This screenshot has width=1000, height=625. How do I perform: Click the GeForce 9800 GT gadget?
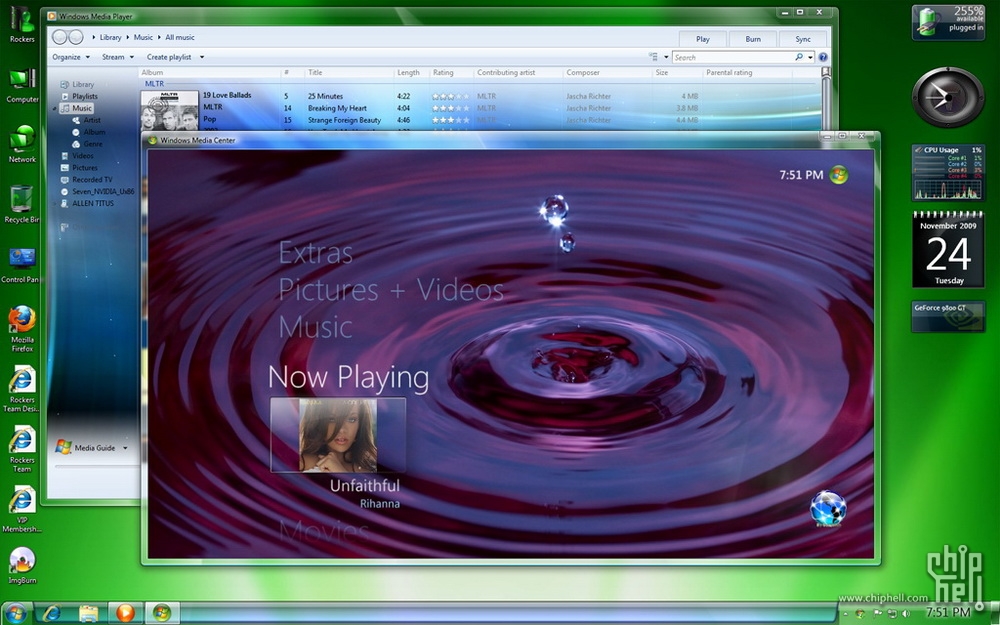(948, 317)
